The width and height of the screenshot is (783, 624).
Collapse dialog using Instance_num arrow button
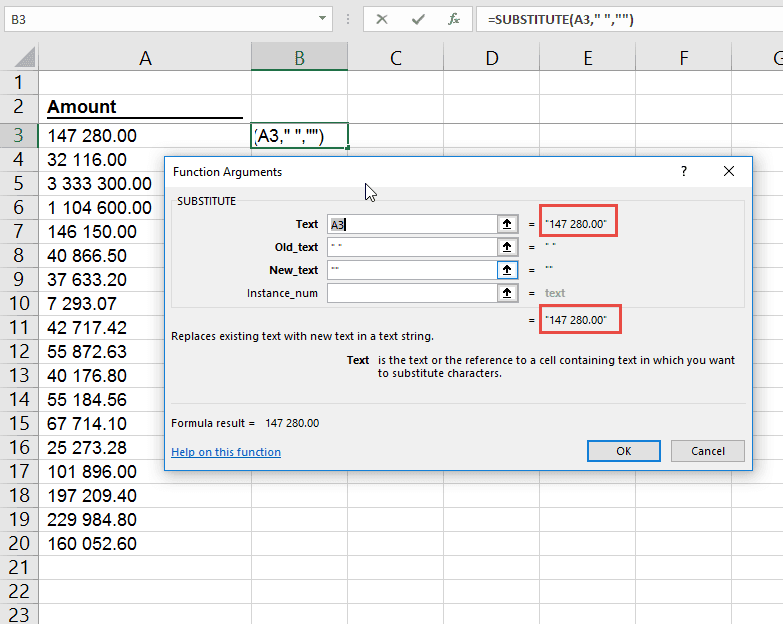click(507, 293)
